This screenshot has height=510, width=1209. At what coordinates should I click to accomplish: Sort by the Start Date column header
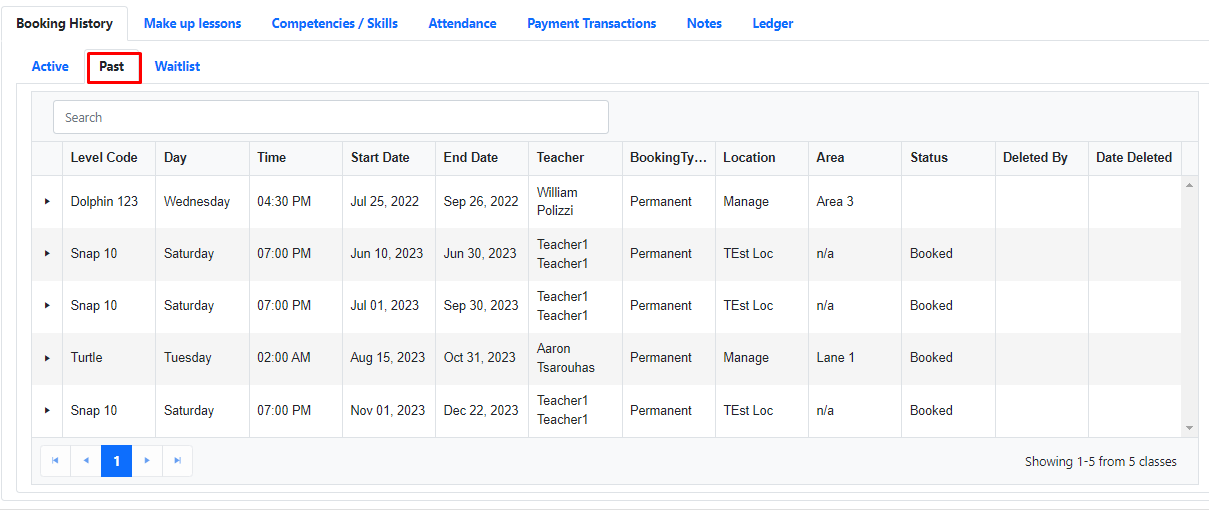coord(380,157)
